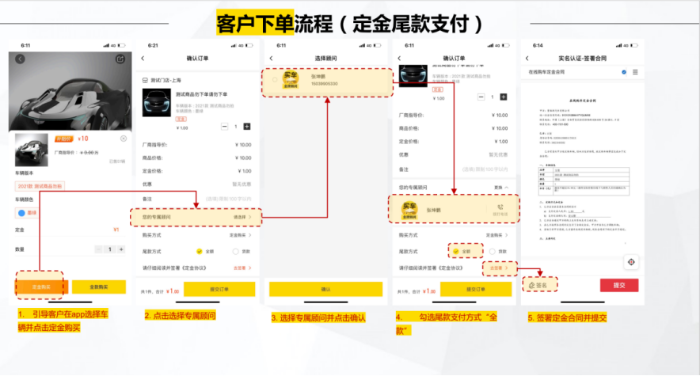The image size is (700, 376).
Task: Tap the phone call icon beside the chosen advisor
Action: tap(500, 207)
